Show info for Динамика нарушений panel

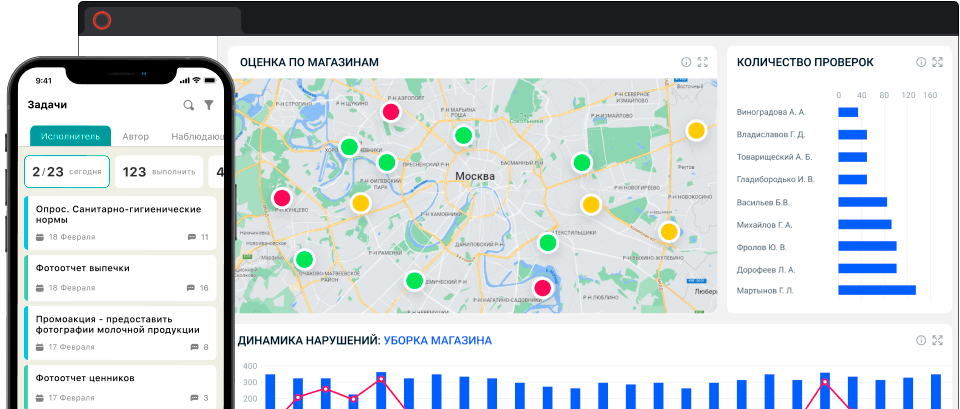coord(921,340)
